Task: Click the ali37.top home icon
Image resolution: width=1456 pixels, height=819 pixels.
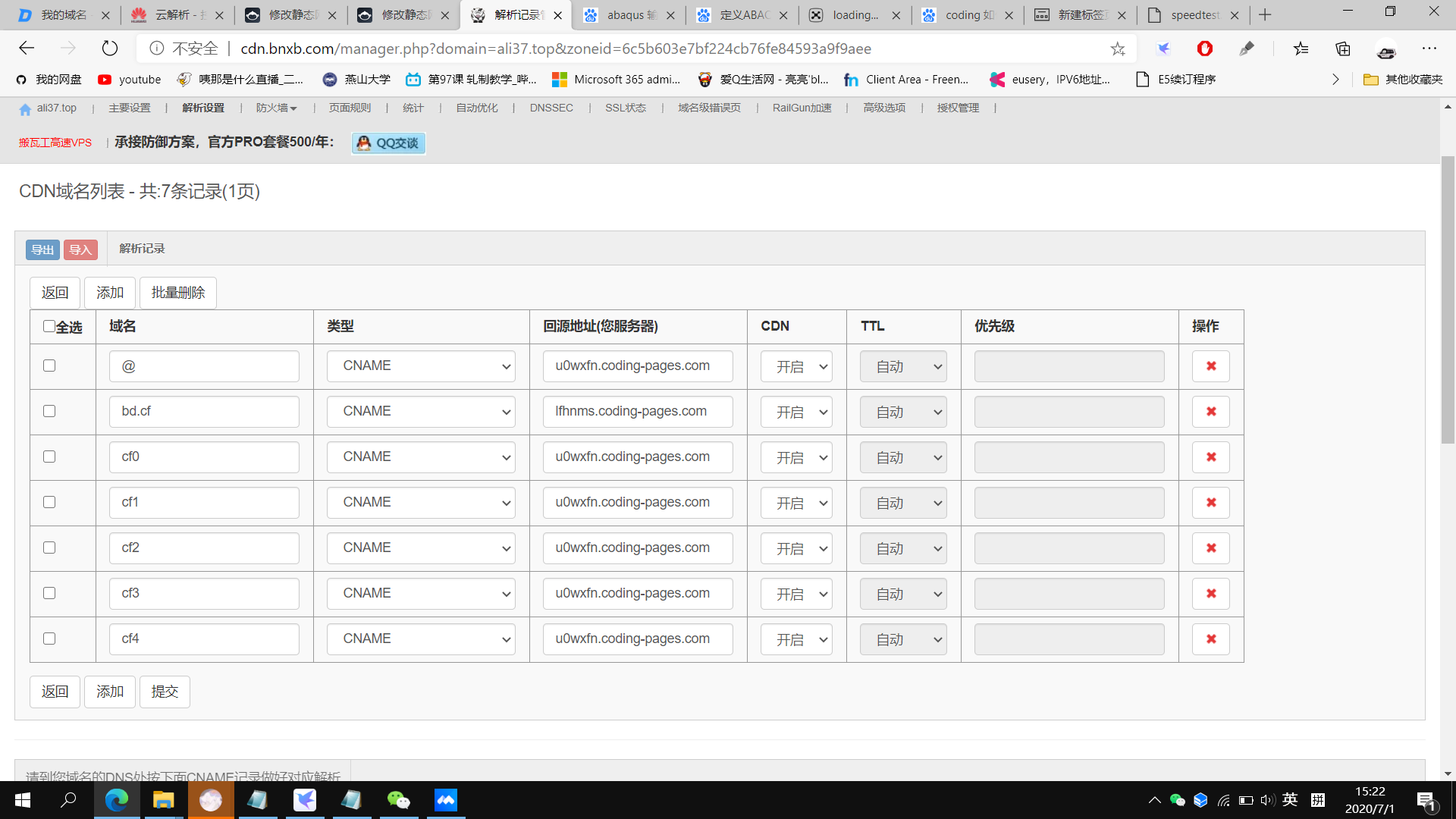Action: [x=25, y=109]
